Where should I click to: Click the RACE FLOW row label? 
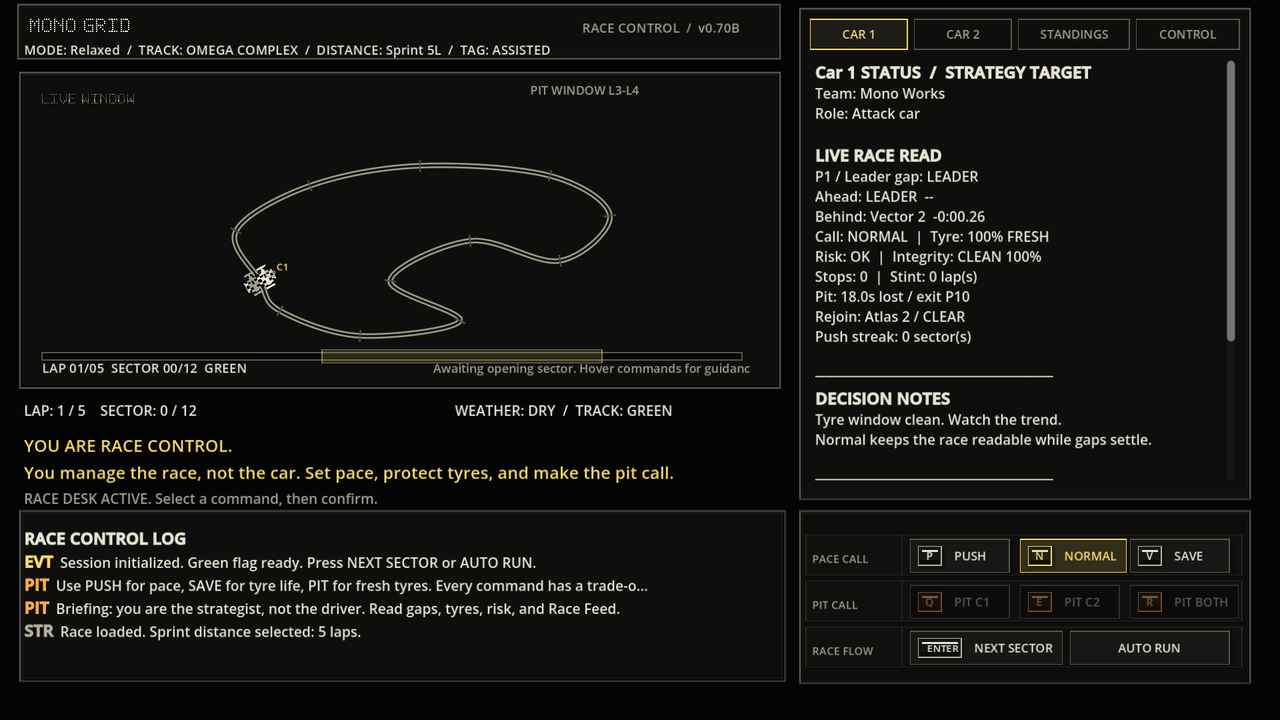(x=843, y=651)
